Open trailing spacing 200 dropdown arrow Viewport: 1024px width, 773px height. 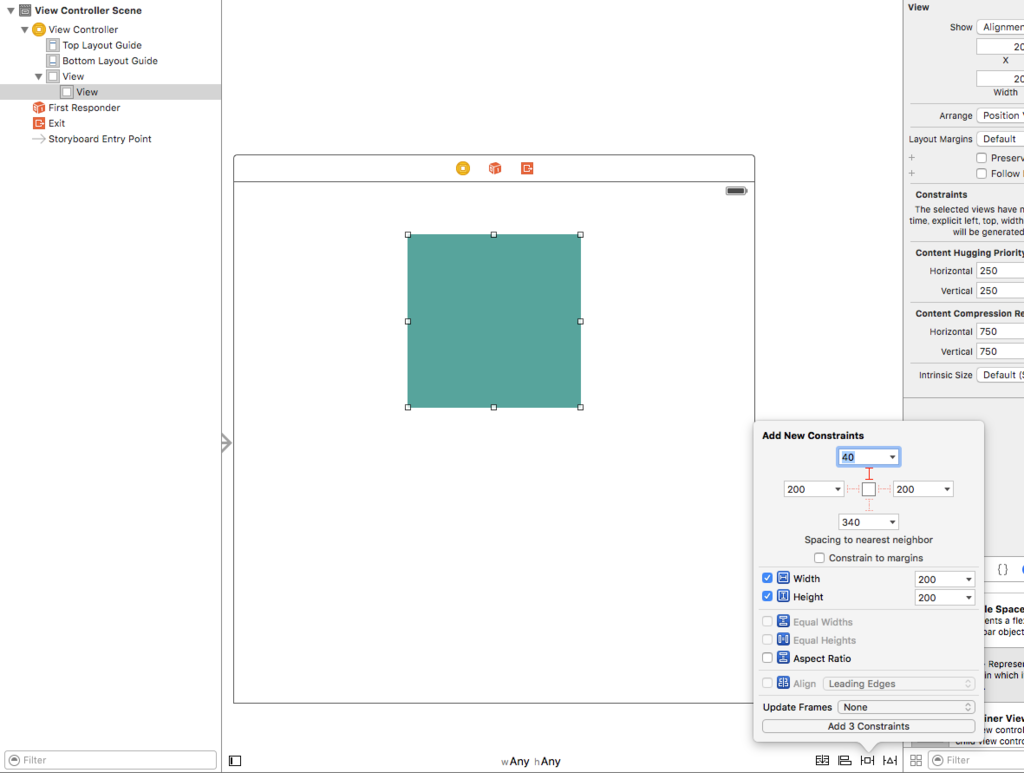coord(946,489)
